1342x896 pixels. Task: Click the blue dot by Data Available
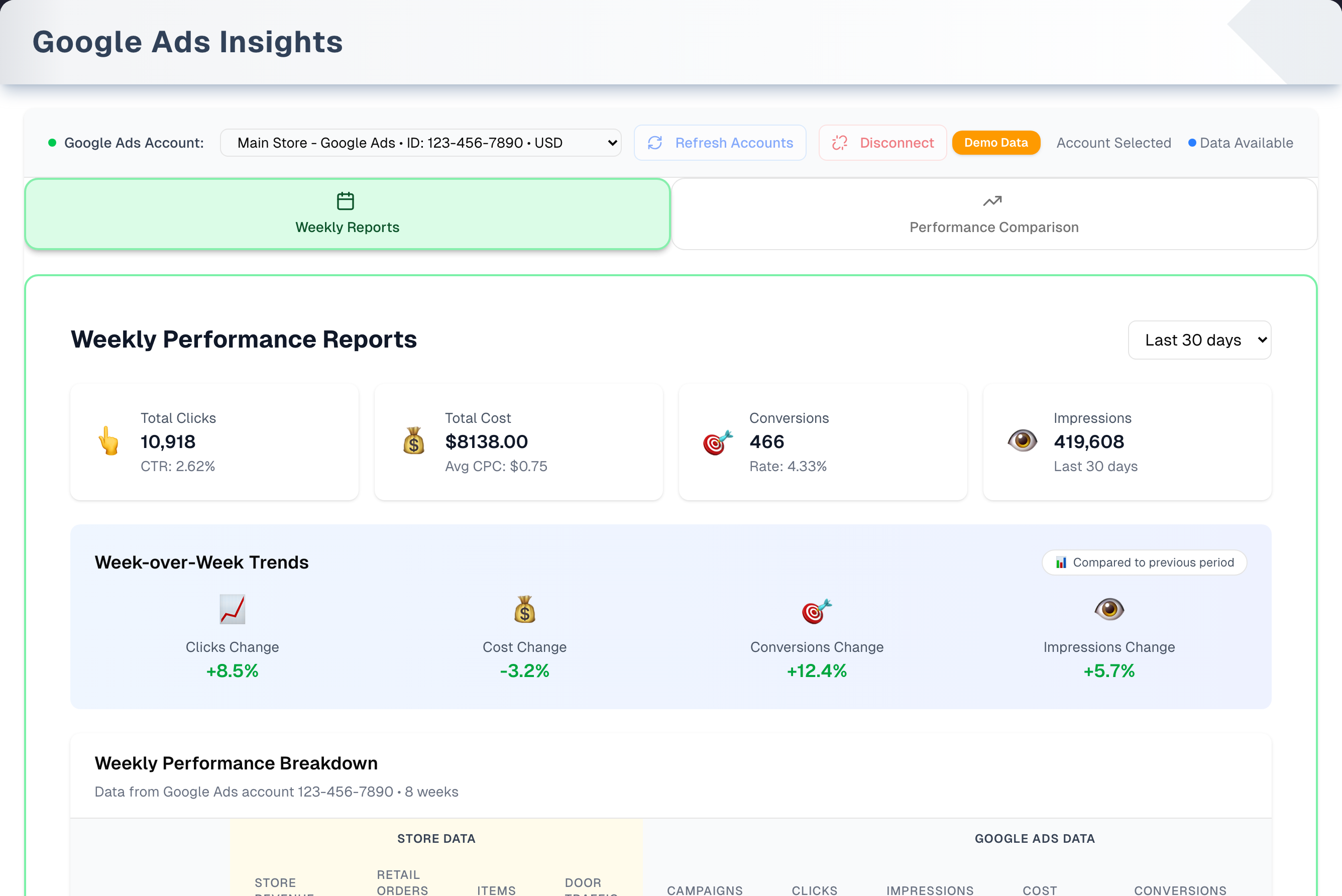point(1192,143)
